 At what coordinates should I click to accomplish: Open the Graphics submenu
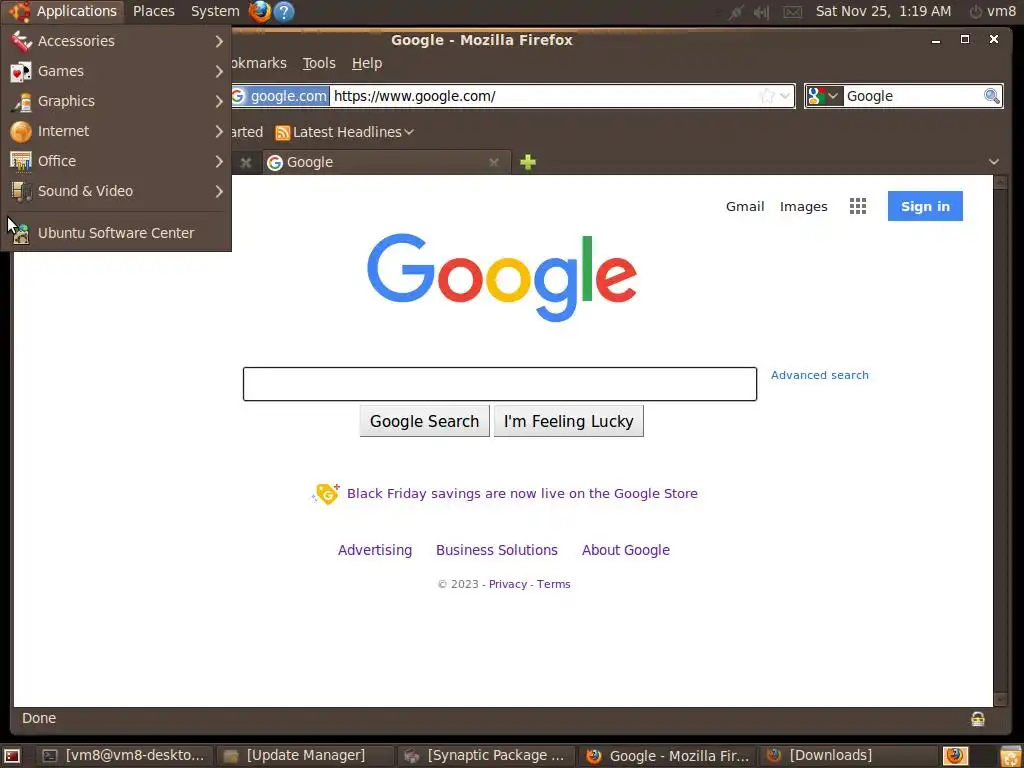(x=116, y=101)
